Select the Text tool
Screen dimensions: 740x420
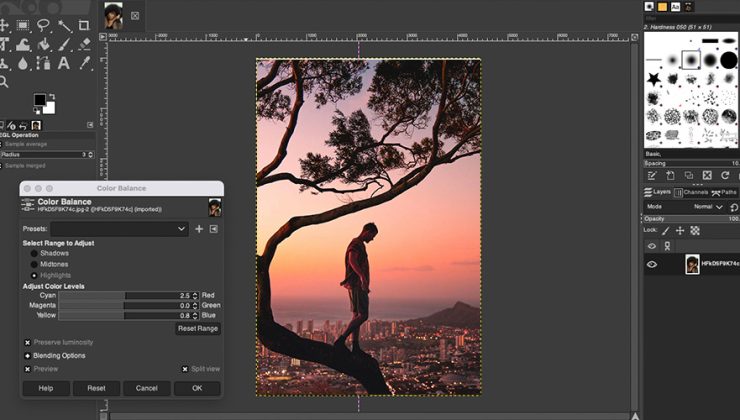coord(64,63)
